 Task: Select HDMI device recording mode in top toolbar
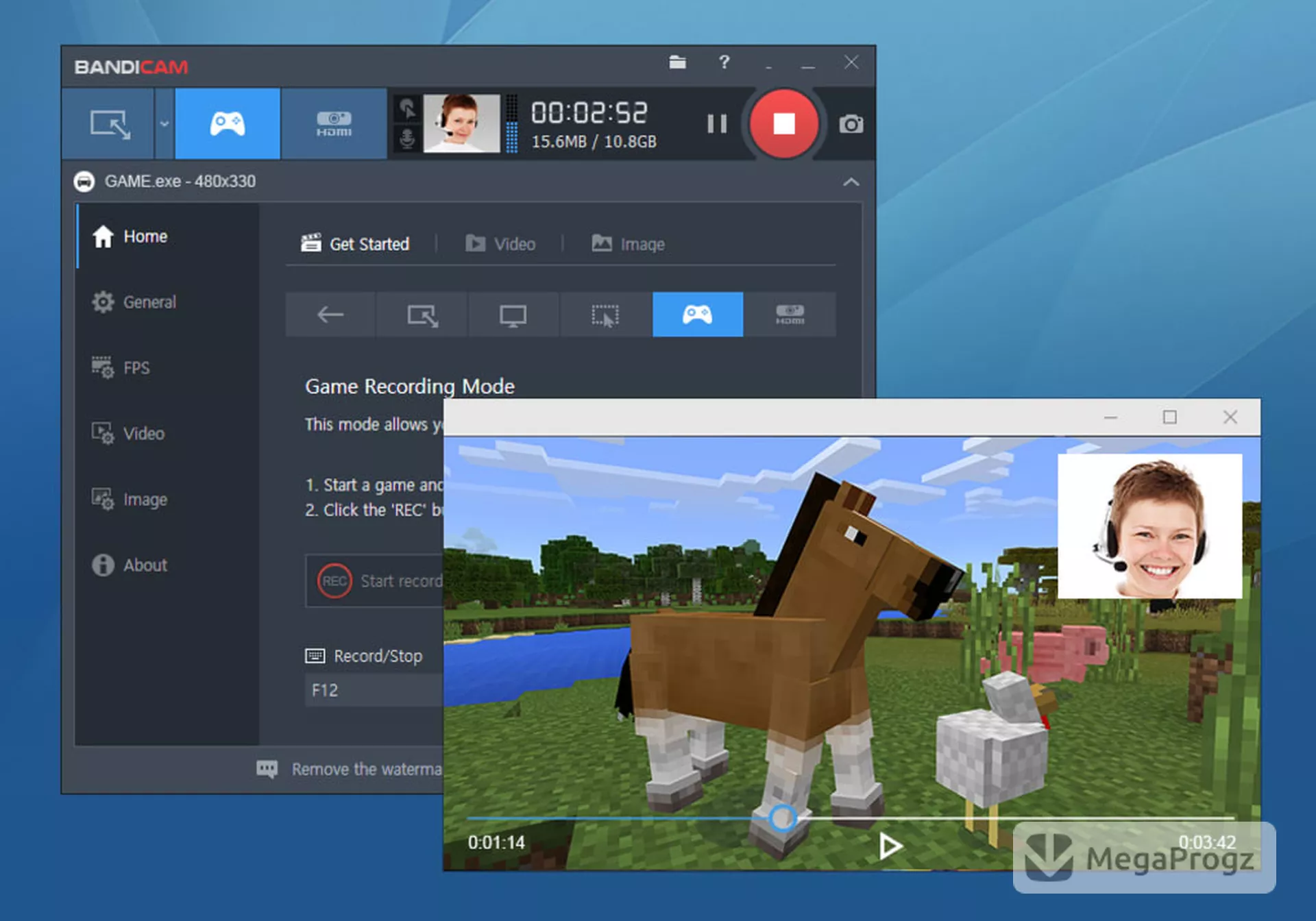pyautogui.click(x=334, y=124)
